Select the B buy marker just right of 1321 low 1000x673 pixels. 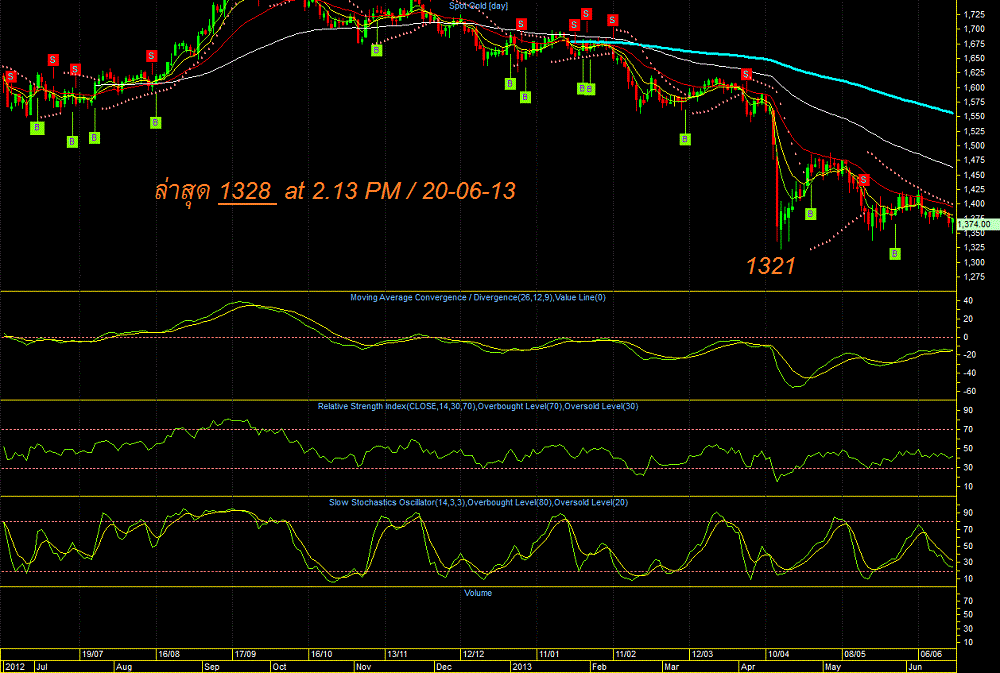click(x=810, y=214)
